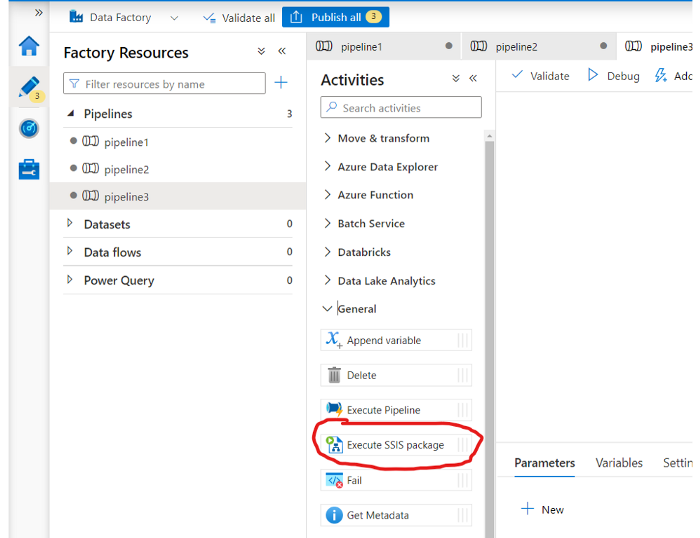Open the Monitor gauge icon
Screen dimensions: 700x538
click(x=29, y=128)
